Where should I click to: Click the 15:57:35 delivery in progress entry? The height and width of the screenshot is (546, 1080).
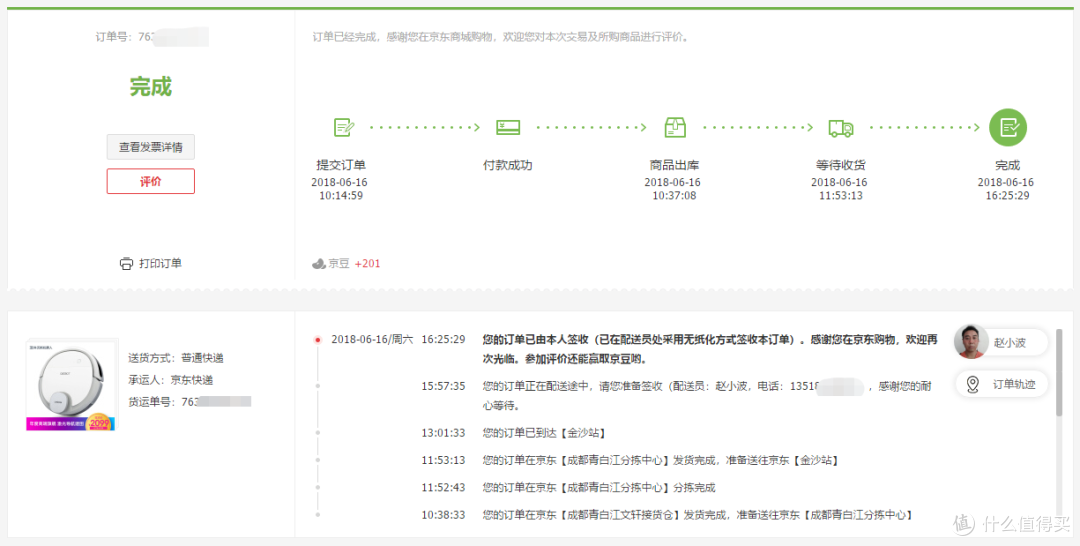point(709,396)
